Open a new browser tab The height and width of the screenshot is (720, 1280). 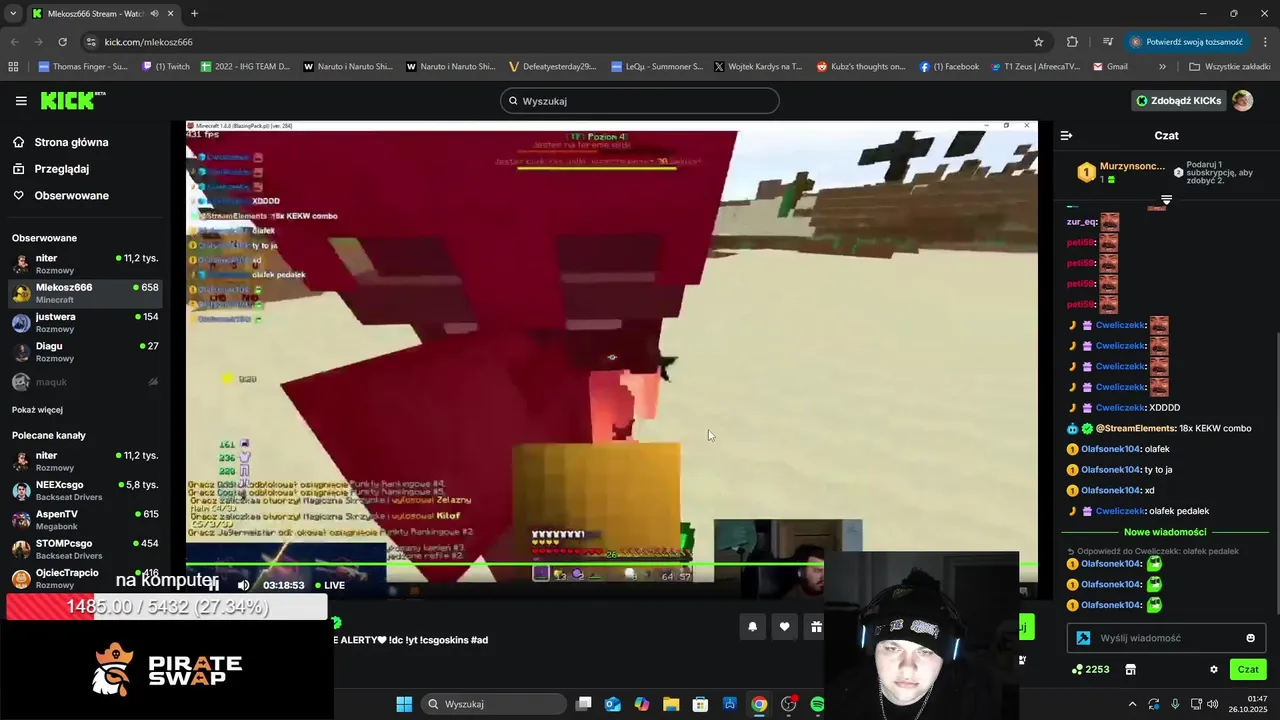pyautogui.click(x=194, y=14)
